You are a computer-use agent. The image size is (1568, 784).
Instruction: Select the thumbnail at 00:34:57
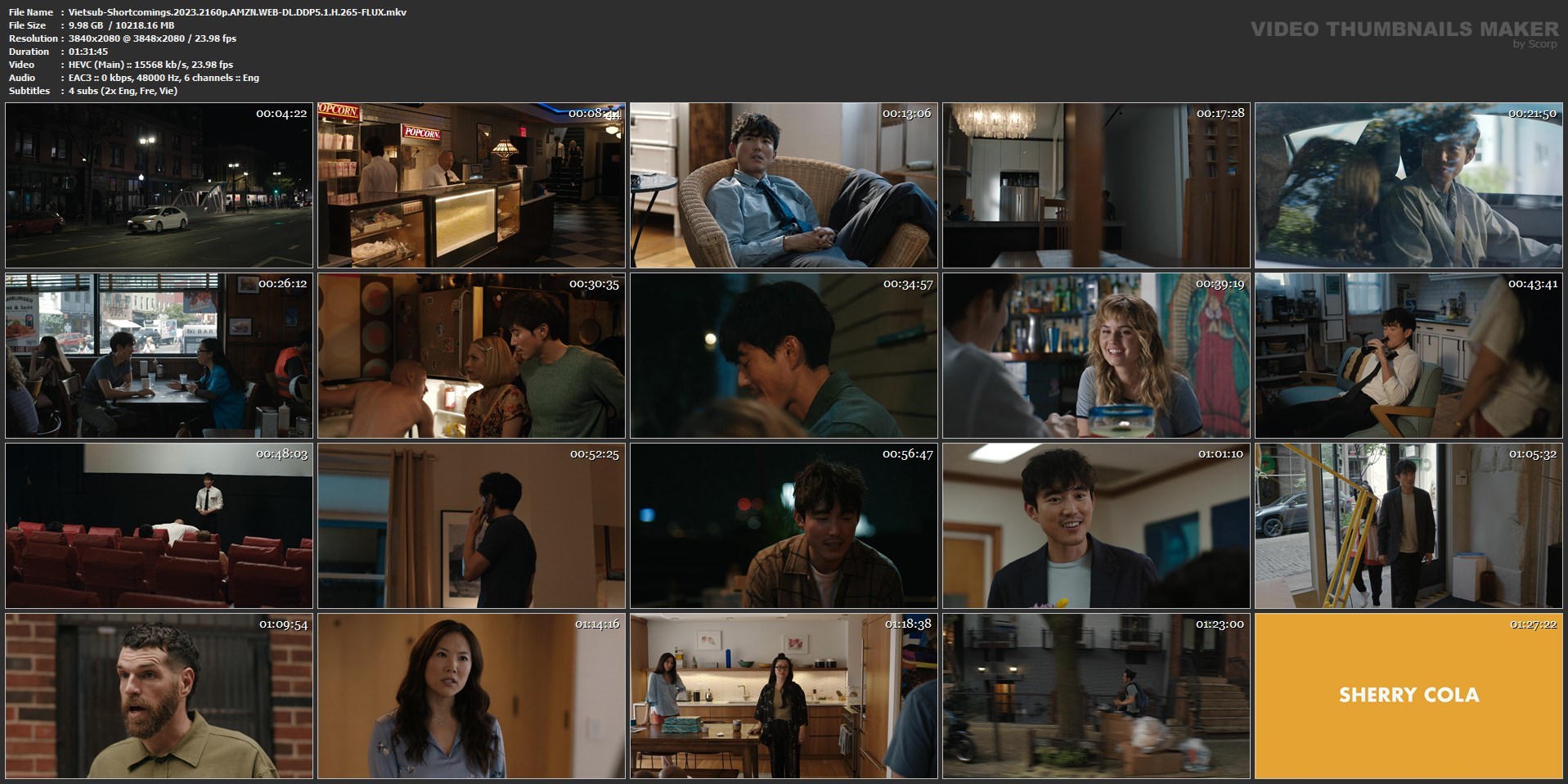pos(784,356)
